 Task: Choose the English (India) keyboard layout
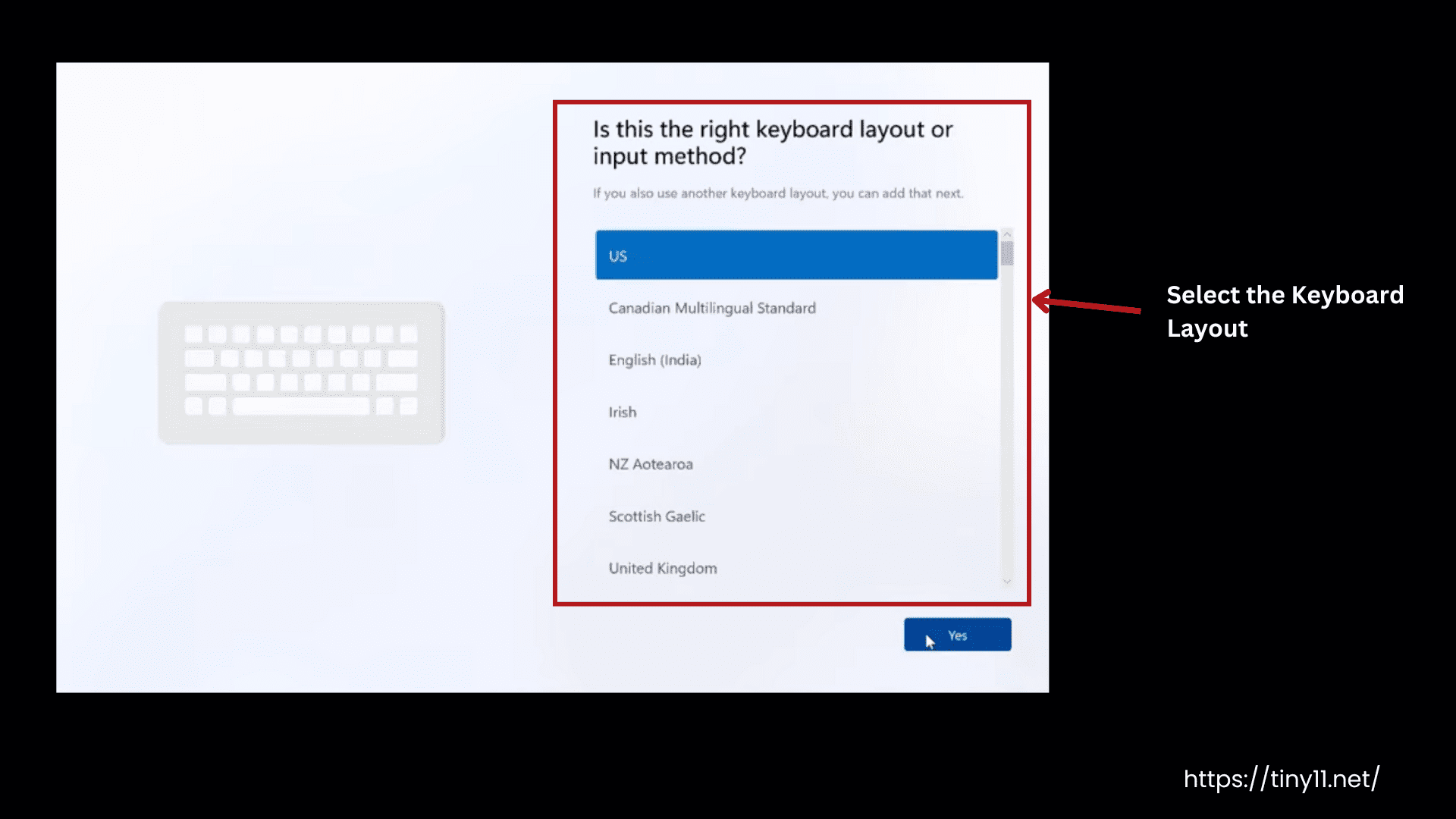click(655, 359)
